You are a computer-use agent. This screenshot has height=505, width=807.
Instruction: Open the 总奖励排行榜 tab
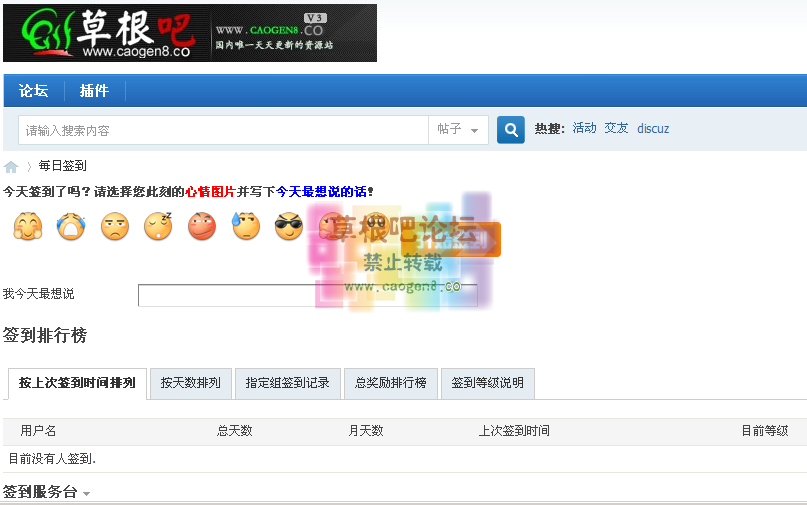pyautogui.click(x=391, y=383)
